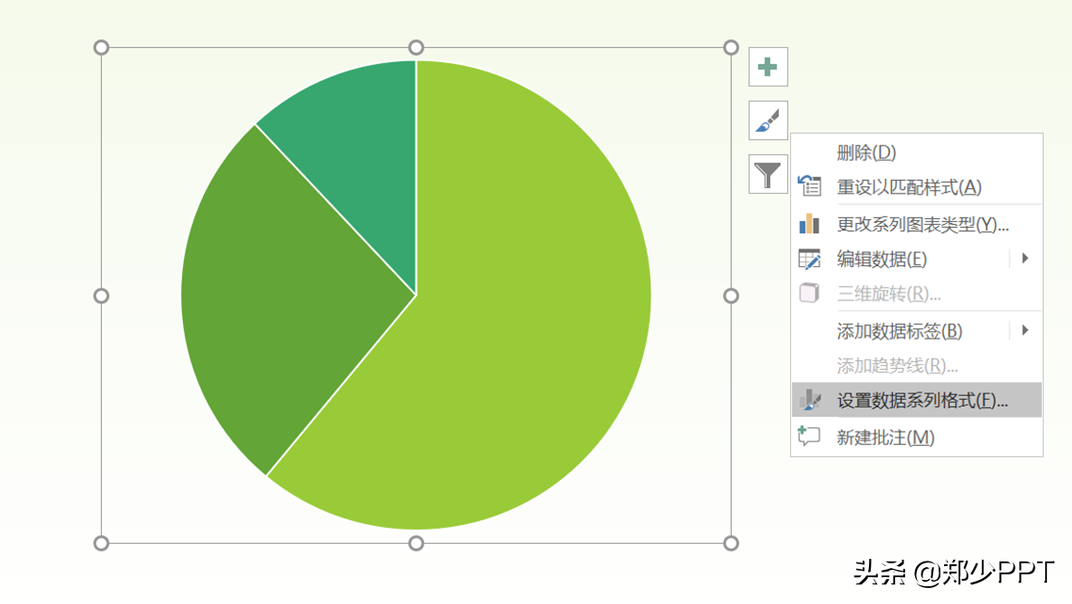The image size is (1072, 604).
Task: Open the Chart Filters funnel button
Action: [768, 174]
